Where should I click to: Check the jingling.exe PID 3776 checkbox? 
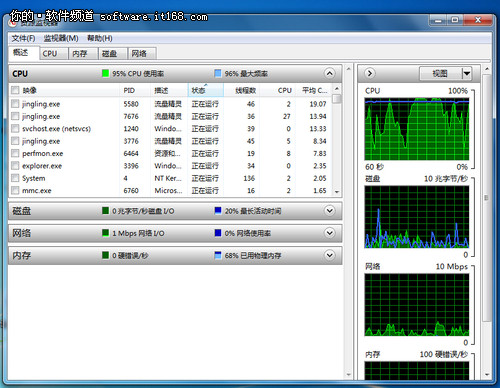pos(15,141)
